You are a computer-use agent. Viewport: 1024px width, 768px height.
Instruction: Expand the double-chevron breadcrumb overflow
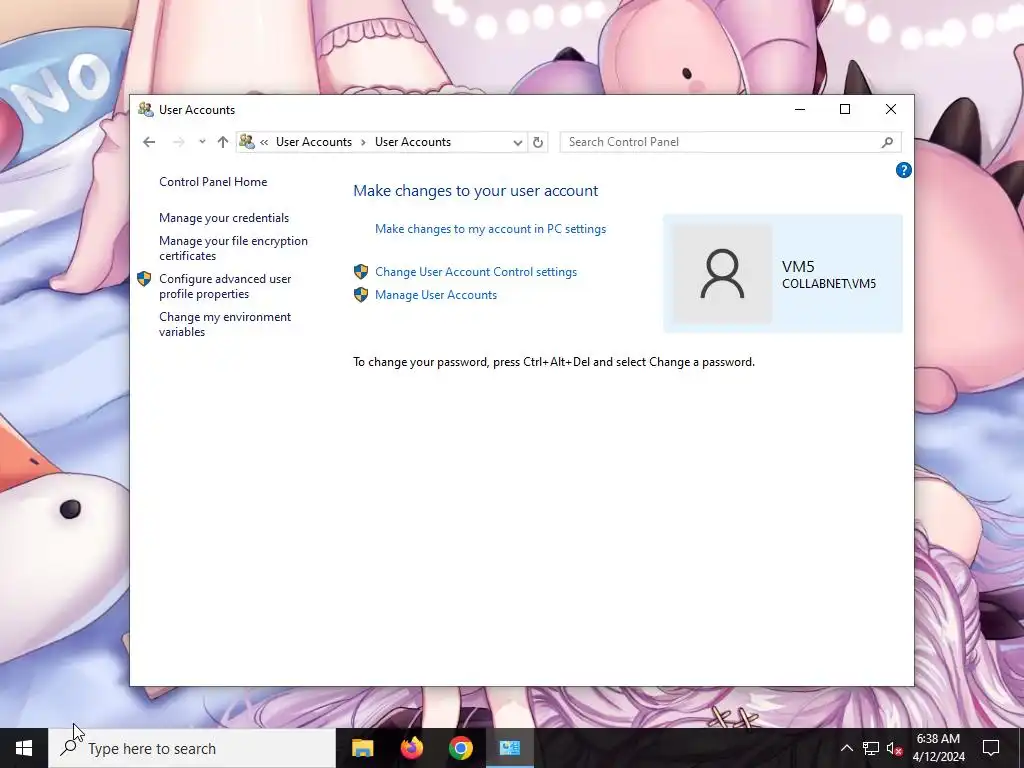[x=264, y=142]
